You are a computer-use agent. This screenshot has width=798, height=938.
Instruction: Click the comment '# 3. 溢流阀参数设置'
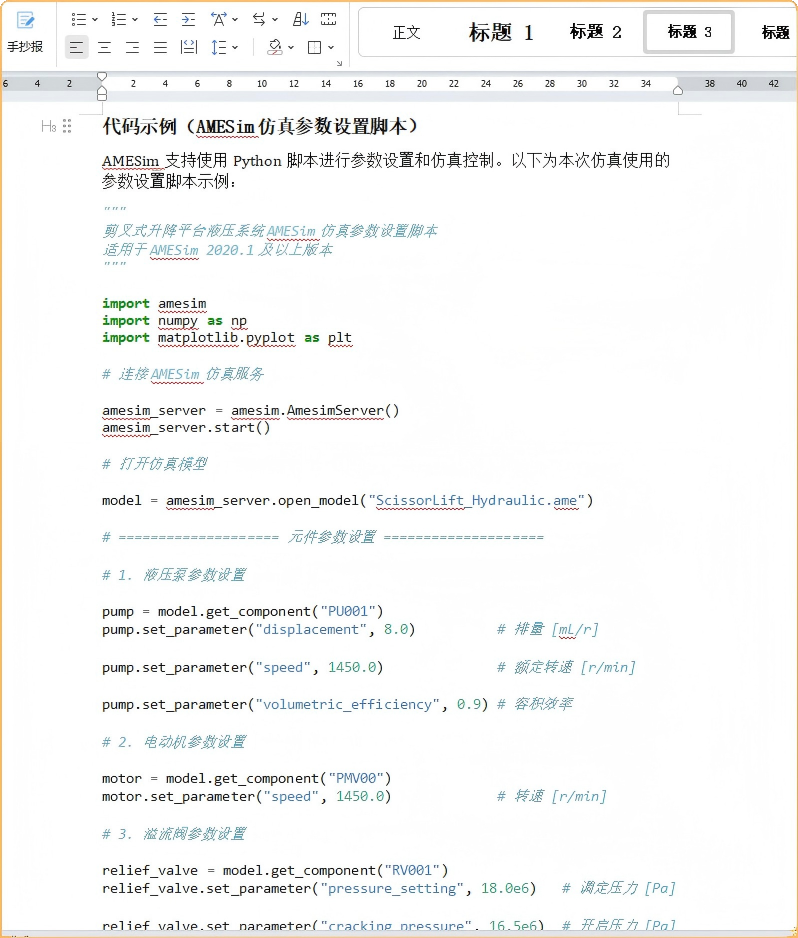173,834
